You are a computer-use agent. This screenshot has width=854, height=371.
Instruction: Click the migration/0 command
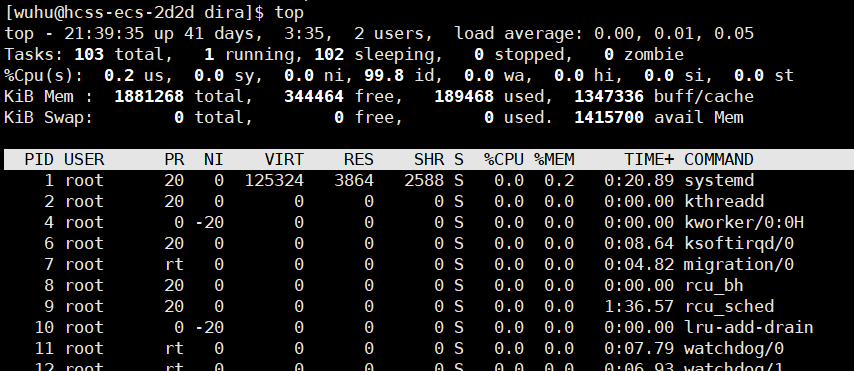click(739, 264)
